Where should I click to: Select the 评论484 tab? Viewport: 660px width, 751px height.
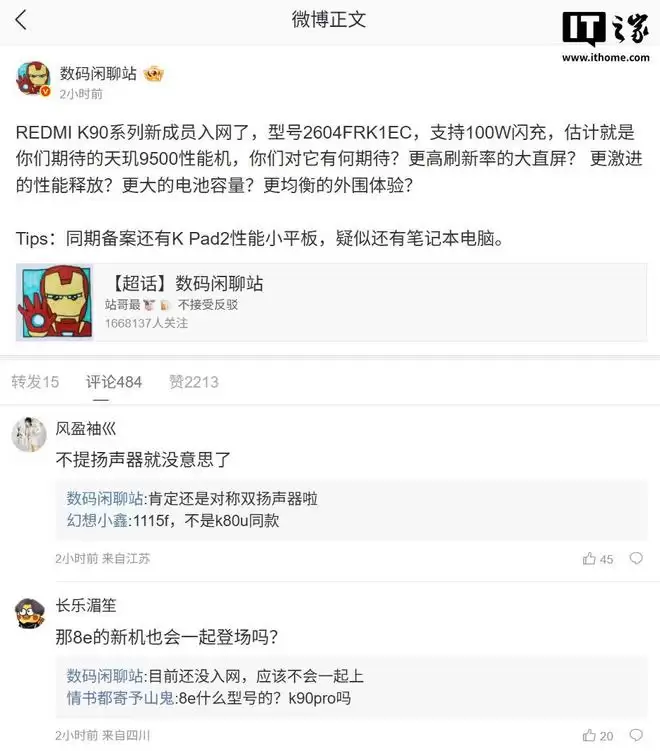click(x=114, y=382)
